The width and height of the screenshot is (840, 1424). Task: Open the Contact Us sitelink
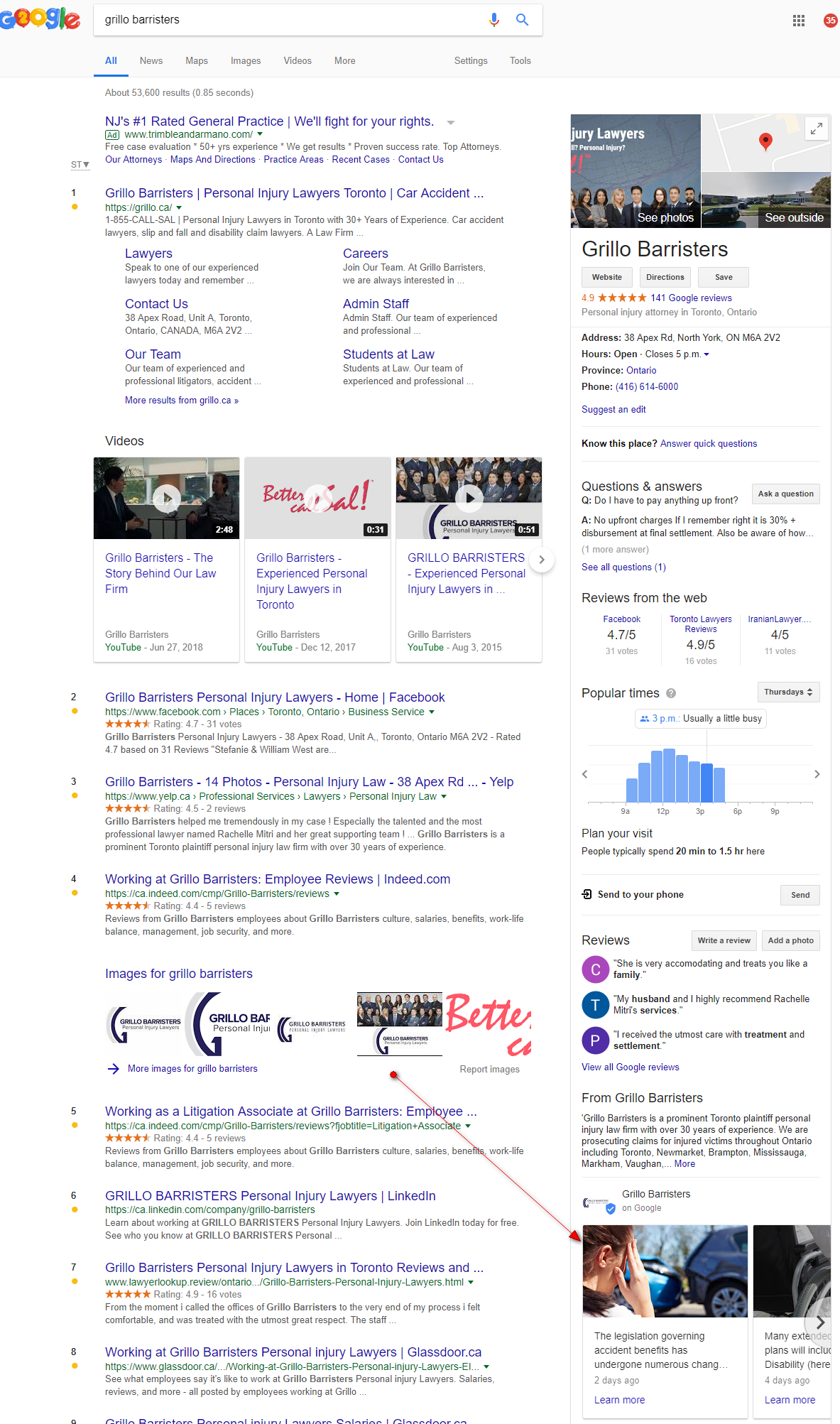(156, 304)
